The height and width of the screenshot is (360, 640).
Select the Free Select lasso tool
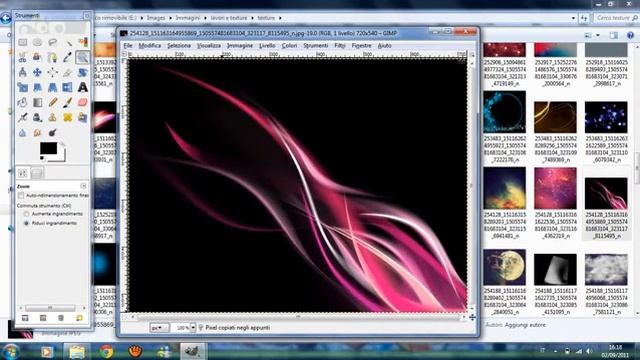click(52, 42)
